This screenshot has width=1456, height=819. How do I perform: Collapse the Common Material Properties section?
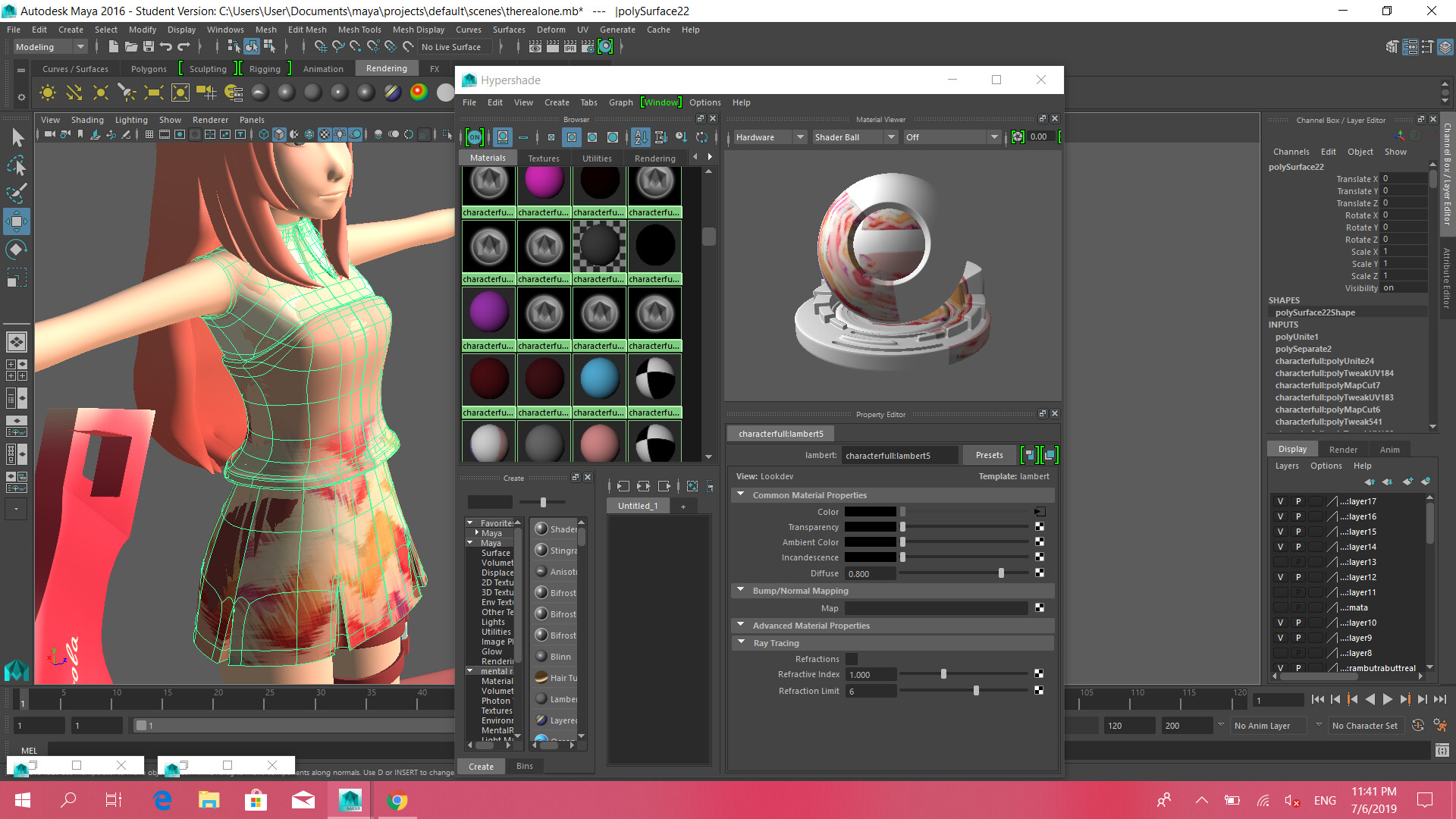[x=741, y=494]
